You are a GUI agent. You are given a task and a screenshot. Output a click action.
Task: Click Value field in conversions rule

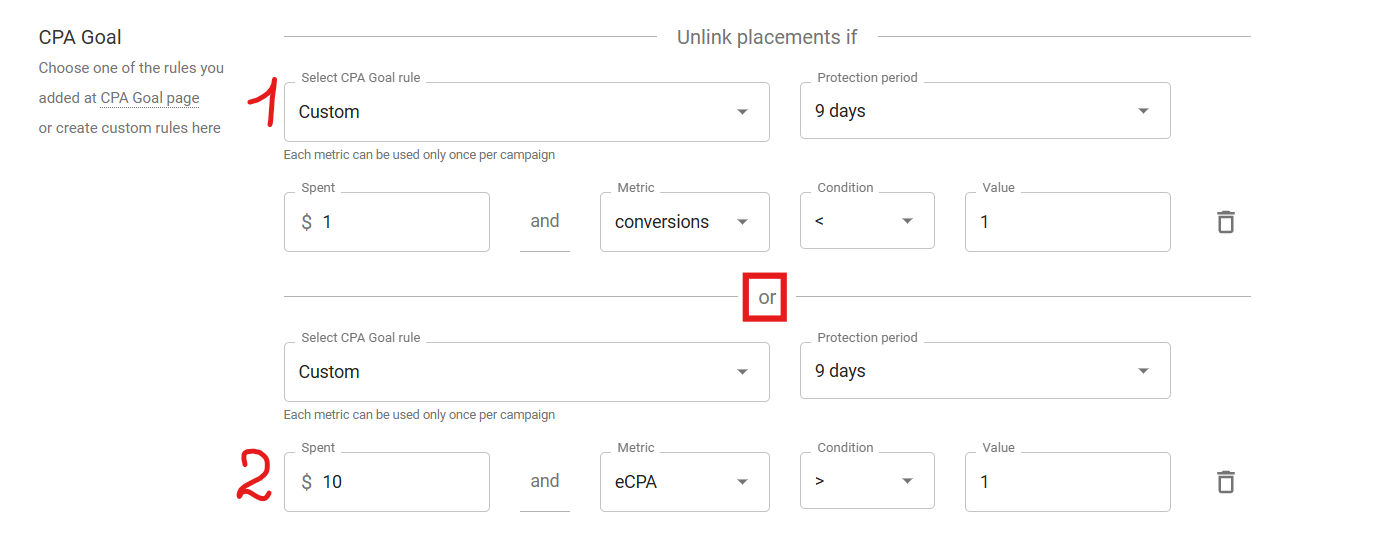1066,222
